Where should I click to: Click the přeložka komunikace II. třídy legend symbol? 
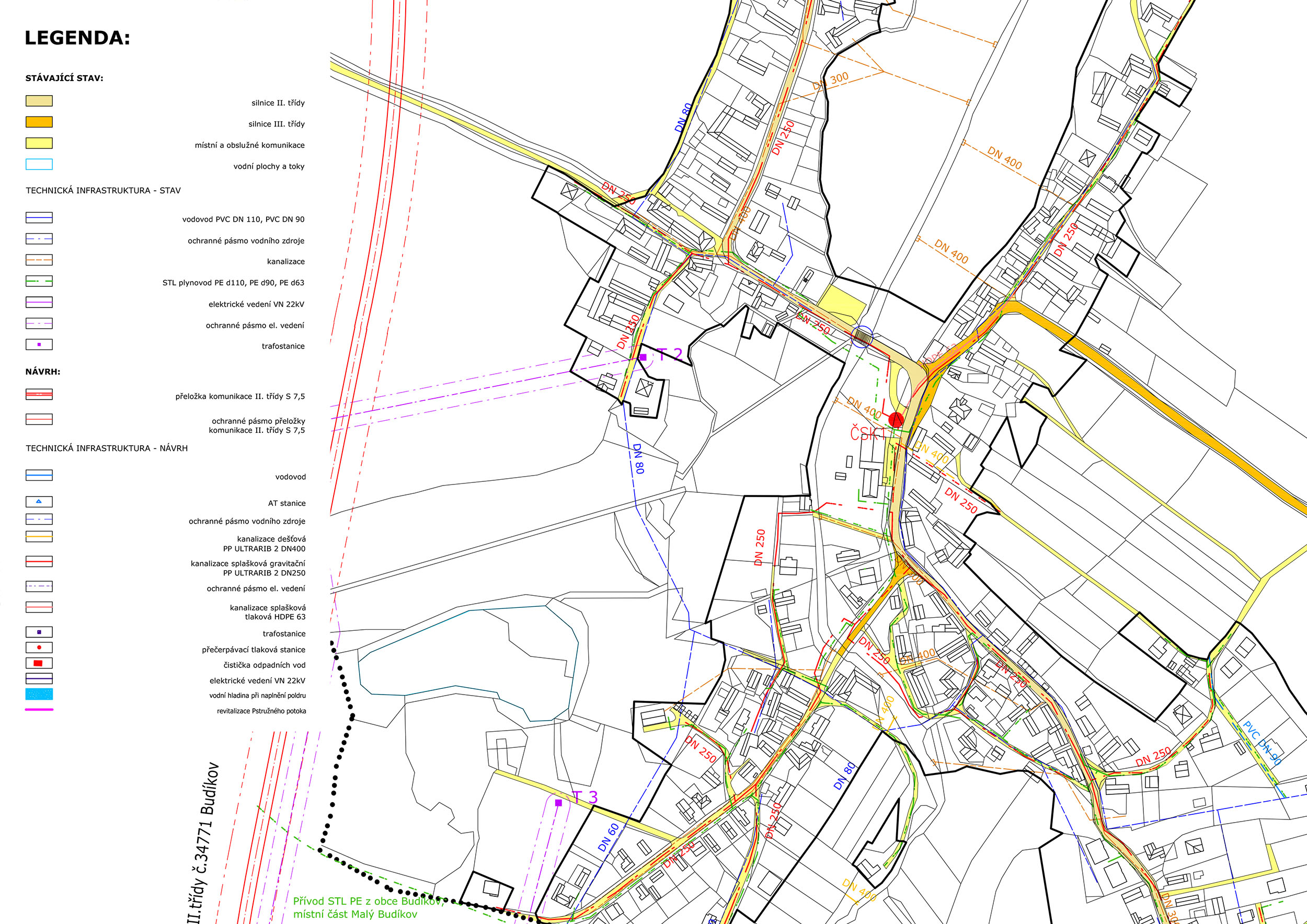[x=39, y=394]
